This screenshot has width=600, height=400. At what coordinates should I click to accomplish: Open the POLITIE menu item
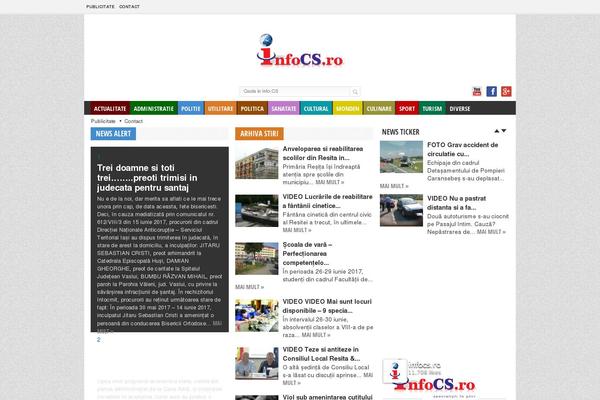click(191, 109)
